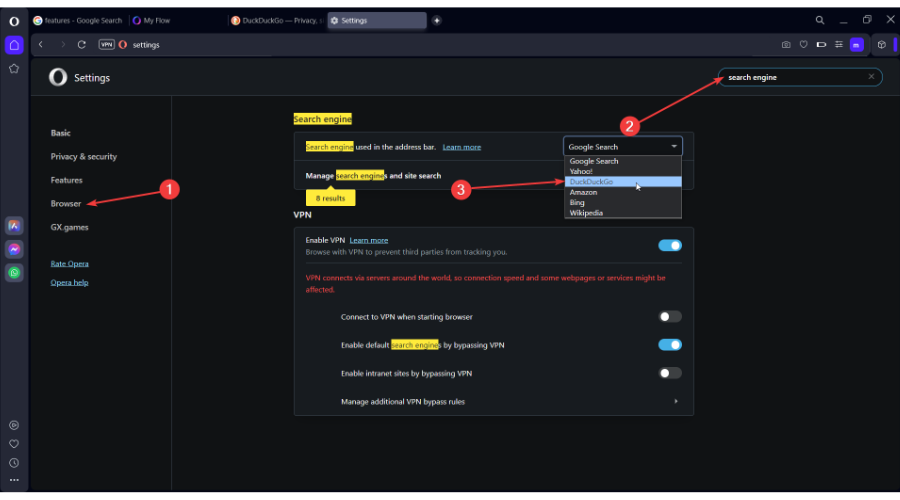The height and width of the screenshot is (500, 900).
Task: Toggle Connect to VPN when starting browser
Action: point(670,317)
